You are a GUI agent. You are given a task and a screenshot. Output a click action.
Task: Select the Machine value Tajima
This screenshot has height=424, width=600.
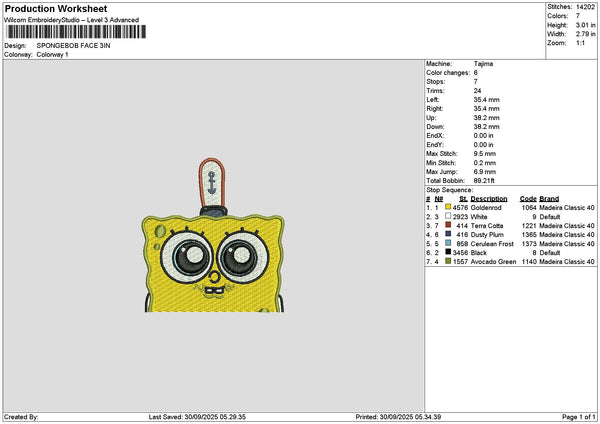(483, 64)
